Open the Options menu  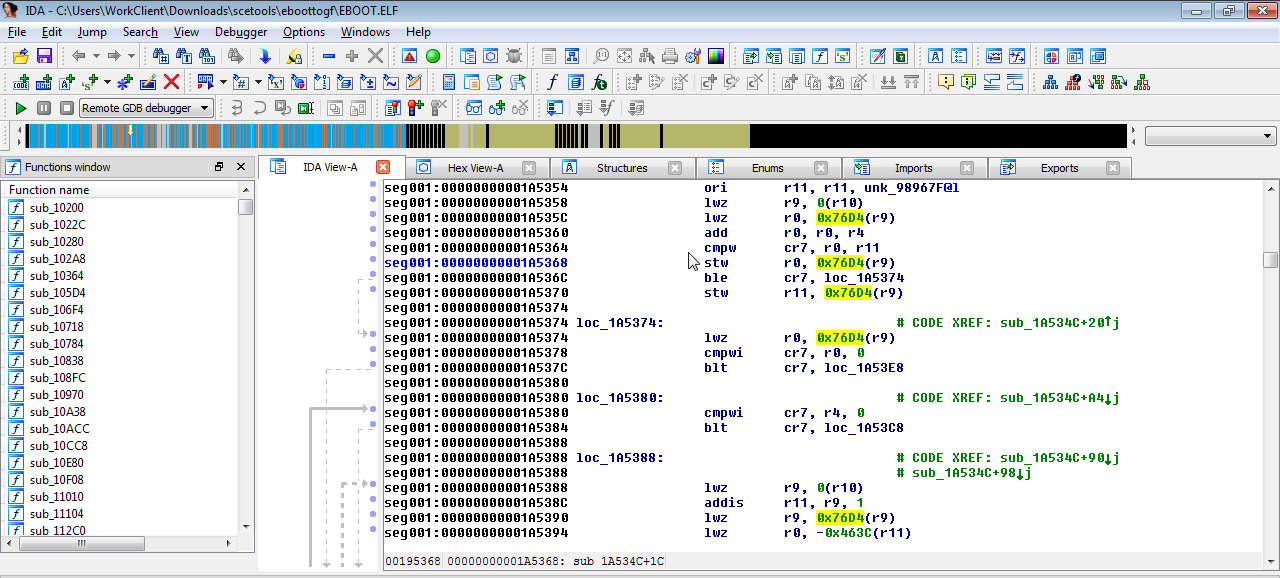[x=304, y=32]
